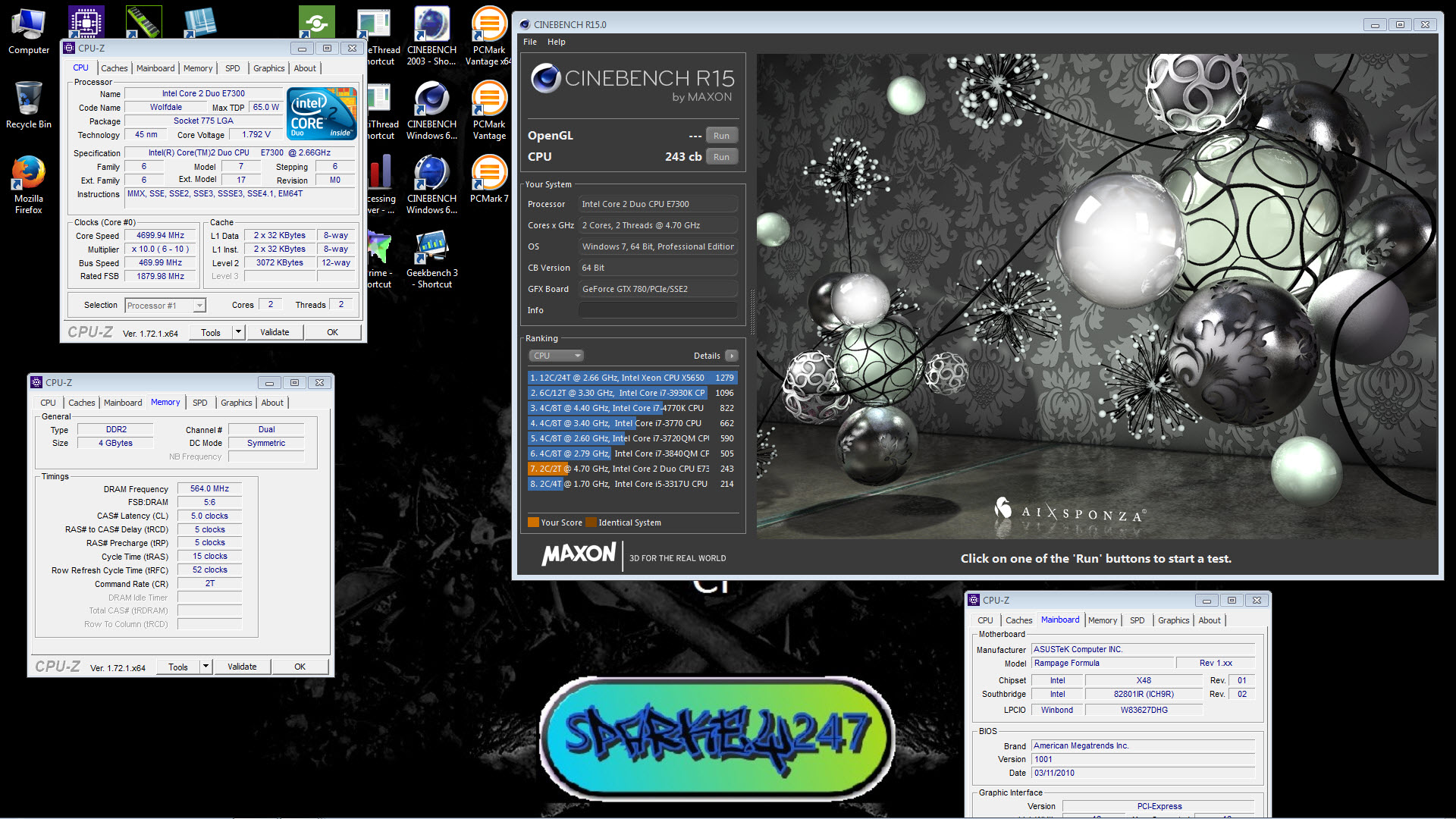Image resolution: width=1456 pixels, height=819 pixels.
Task: Open the CINEBENCH 2003 shortcut icon
Action: 431,36
